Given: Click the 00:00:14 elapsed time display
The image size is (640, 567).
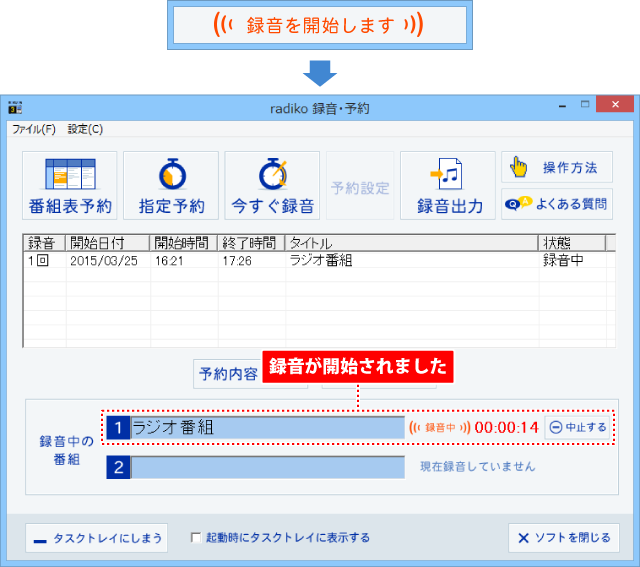Looking at the screenshot, I should (x=507, y=427).
